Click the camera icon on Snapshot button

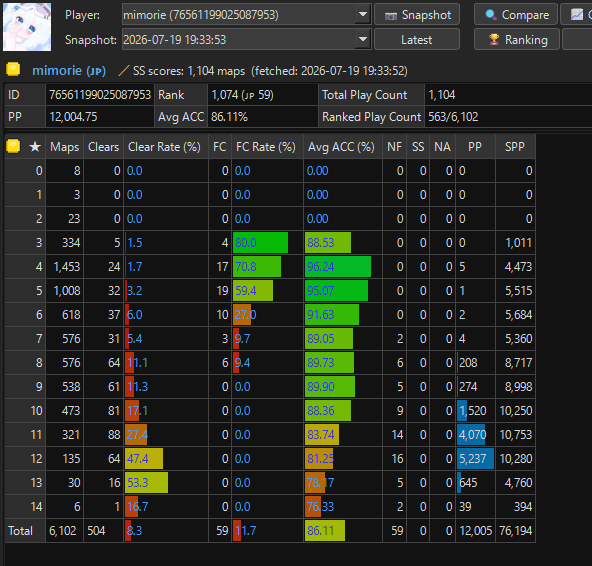click(391, 15)
